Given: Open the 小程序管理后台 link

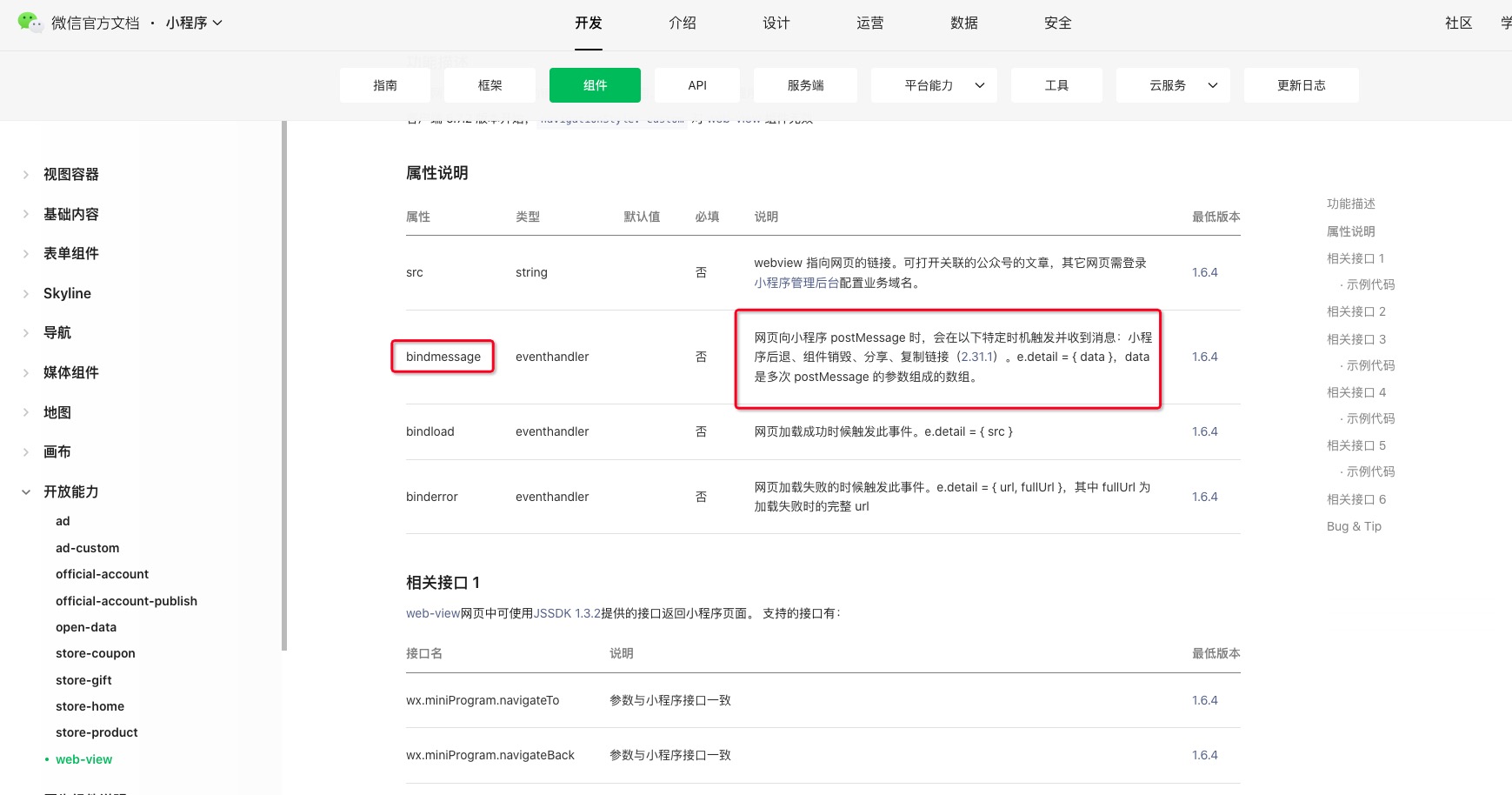Looking at the screenshot, I should coord(796,283).
